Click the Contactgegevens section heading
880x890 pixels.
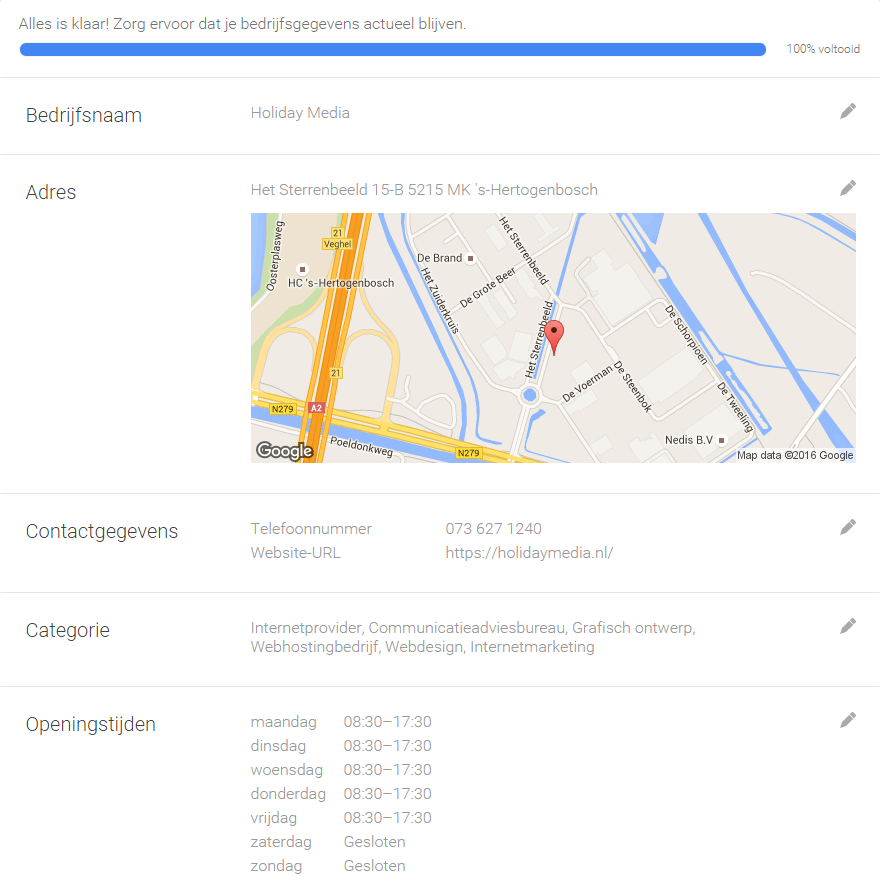point(102,531)
